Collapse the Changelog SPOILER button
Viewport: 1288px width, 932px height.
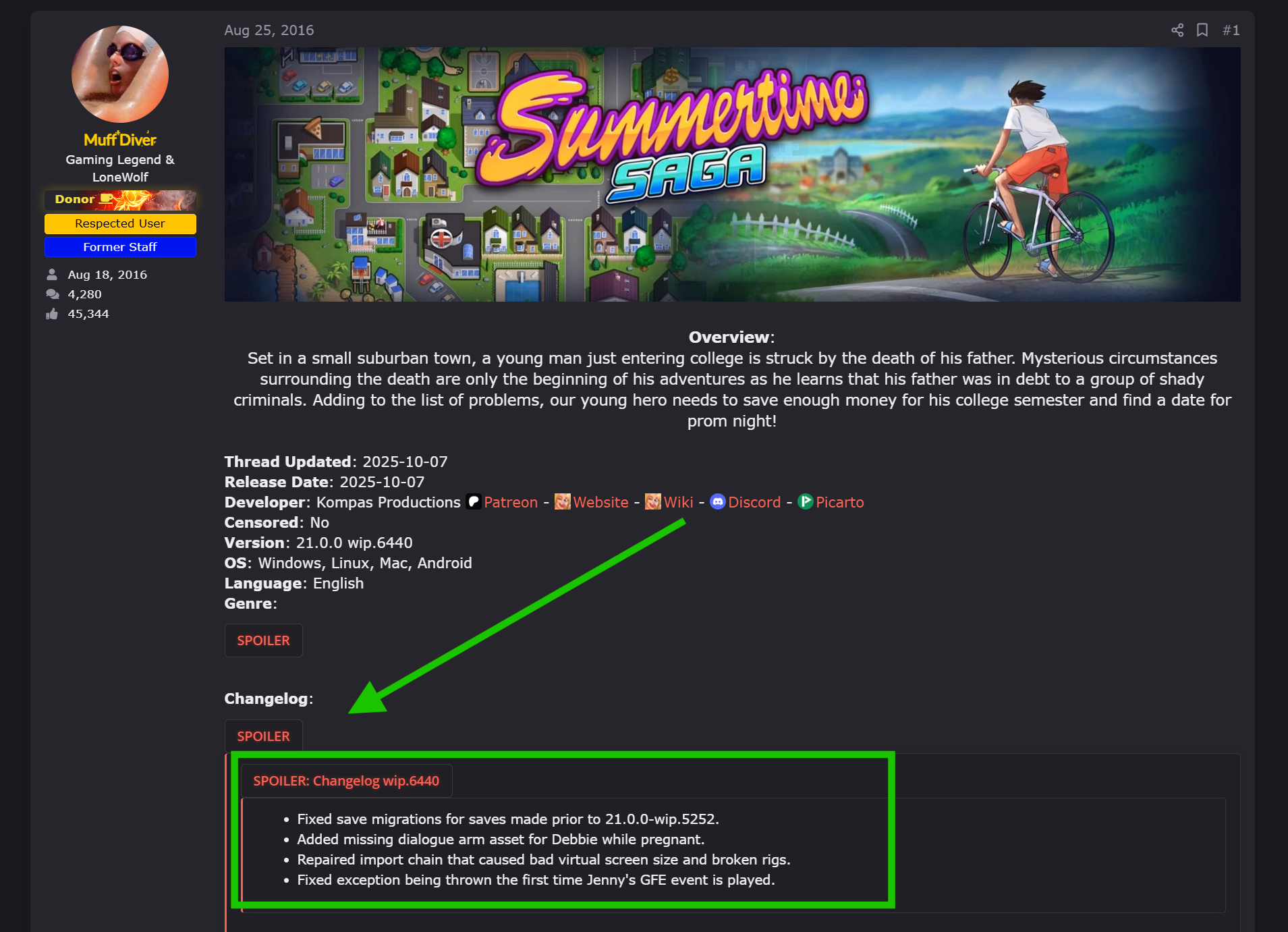263,736
